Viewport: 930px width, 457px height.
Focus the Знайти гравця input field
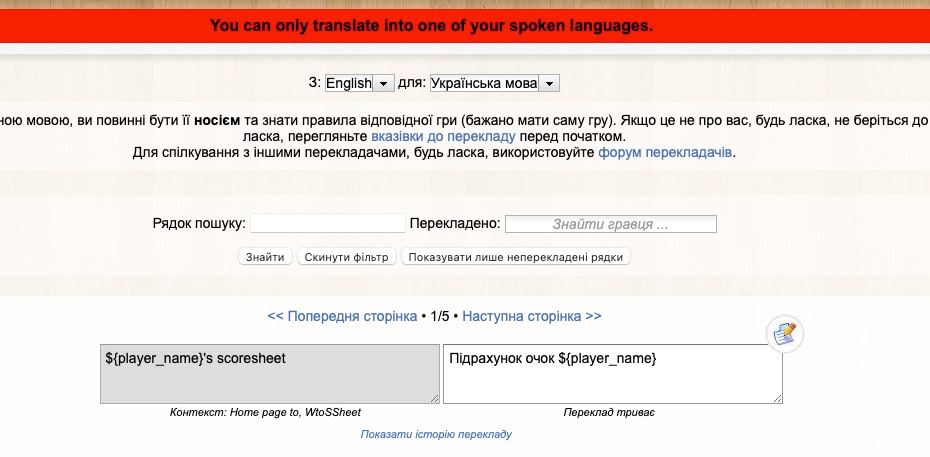coord(611,224)
